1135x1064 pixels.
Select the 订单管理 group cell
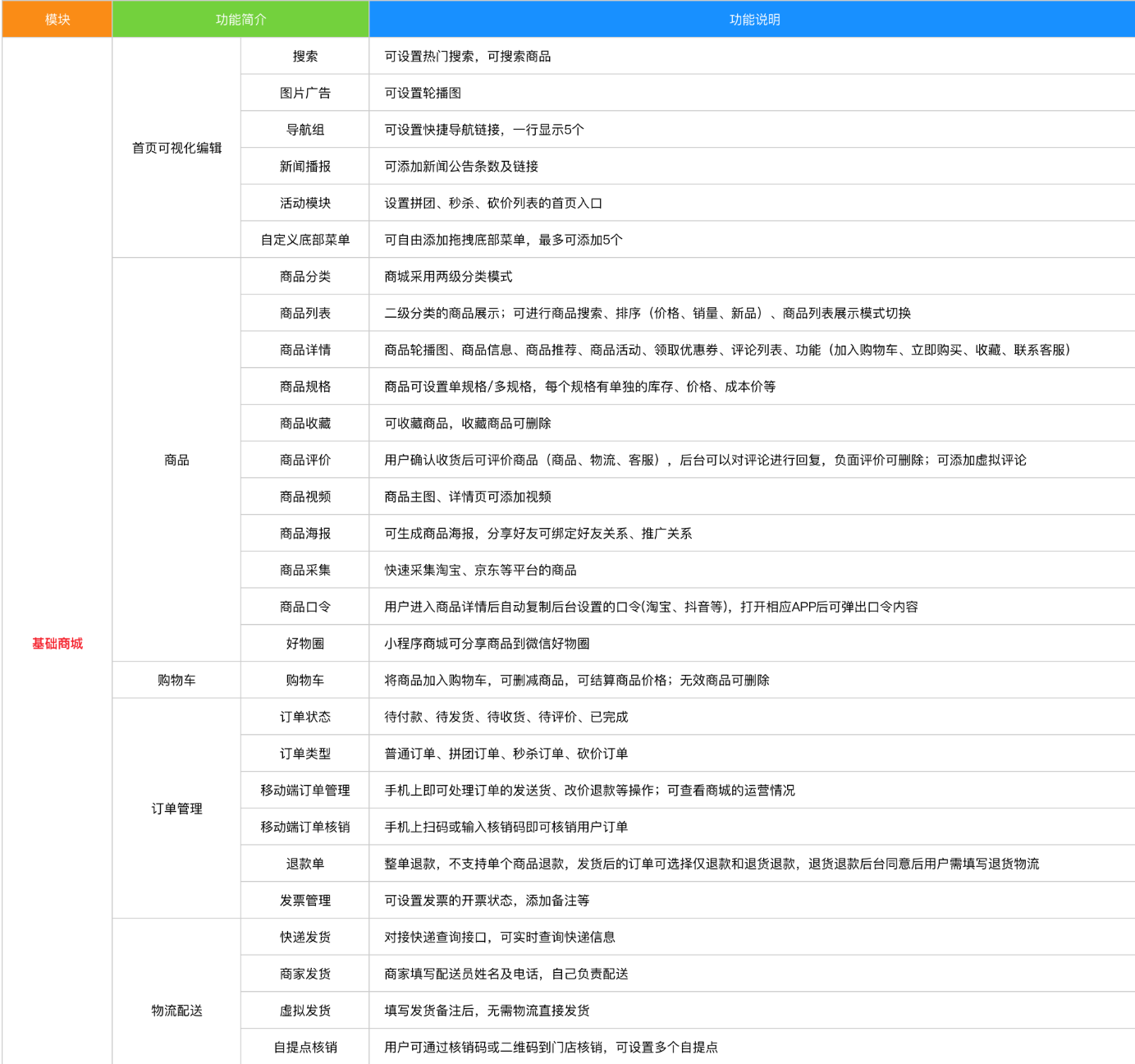pos(176,809)
